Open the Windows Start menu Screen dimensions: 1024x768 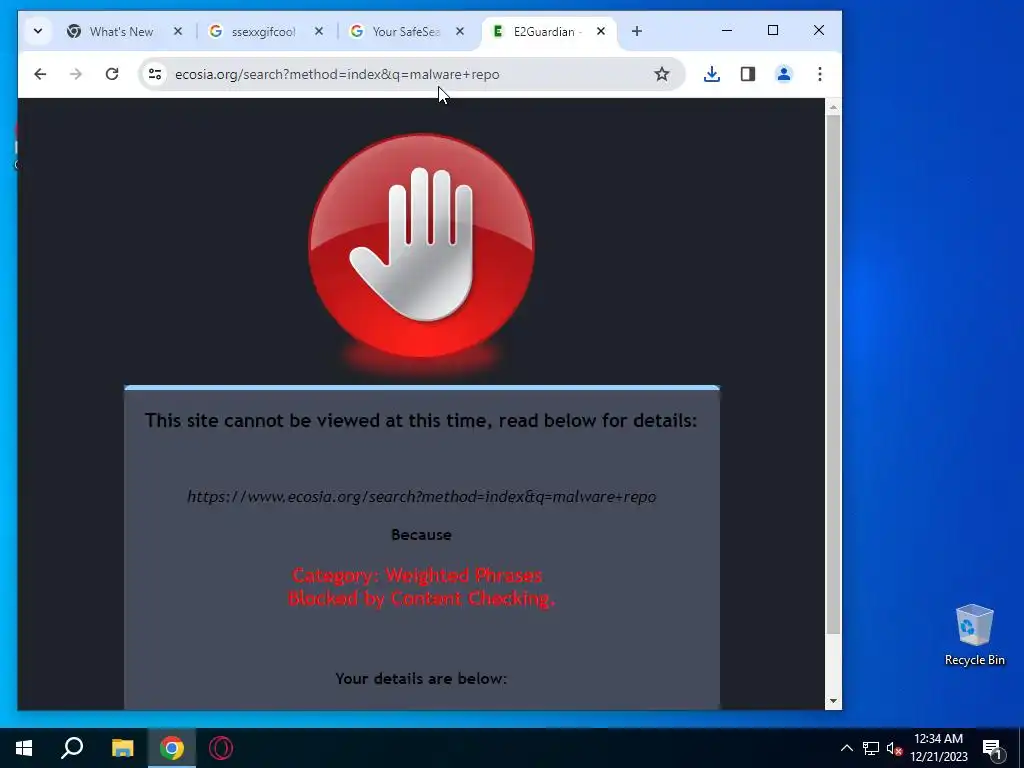pos(24,748)
